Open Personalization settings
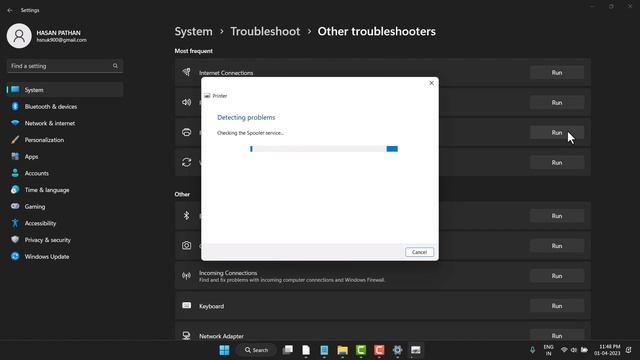The width and height of the screenshot is (640, 360). (x=65, y=140)
